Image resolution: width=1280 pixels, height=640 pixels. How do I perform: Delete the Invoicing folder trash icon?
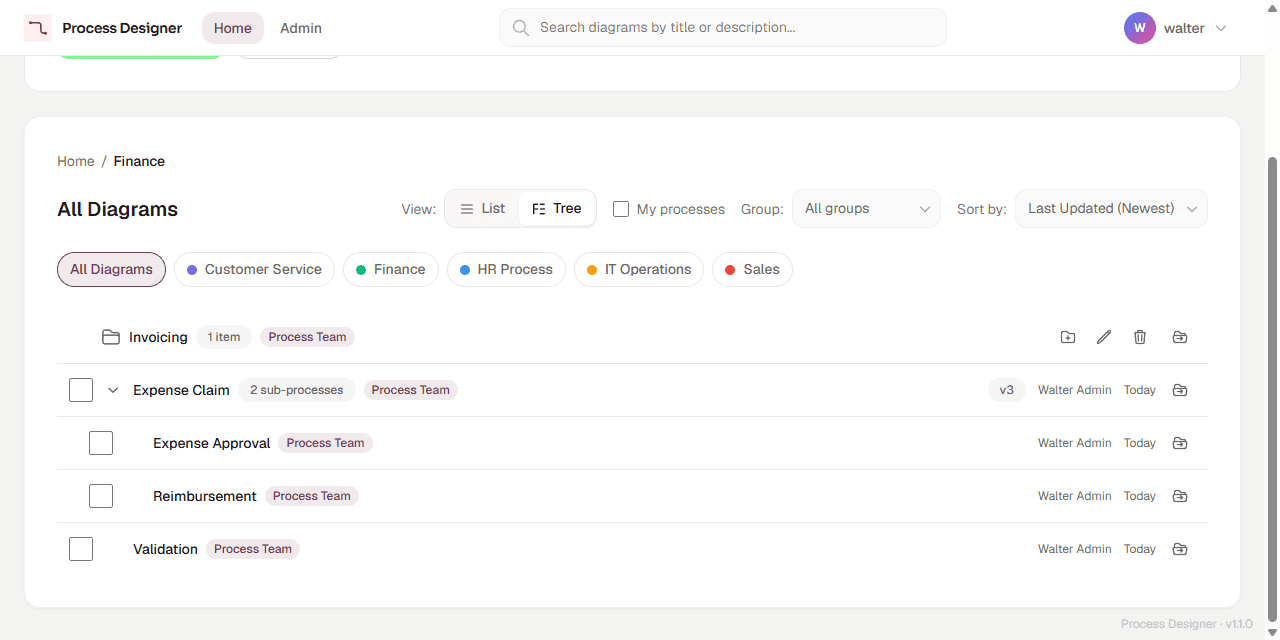(1140, 337)
